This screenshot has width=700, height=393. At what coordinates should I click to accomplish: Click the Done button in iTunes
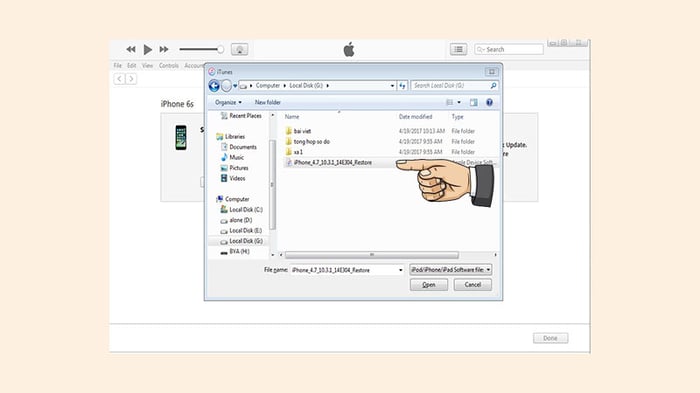[550, 338]
